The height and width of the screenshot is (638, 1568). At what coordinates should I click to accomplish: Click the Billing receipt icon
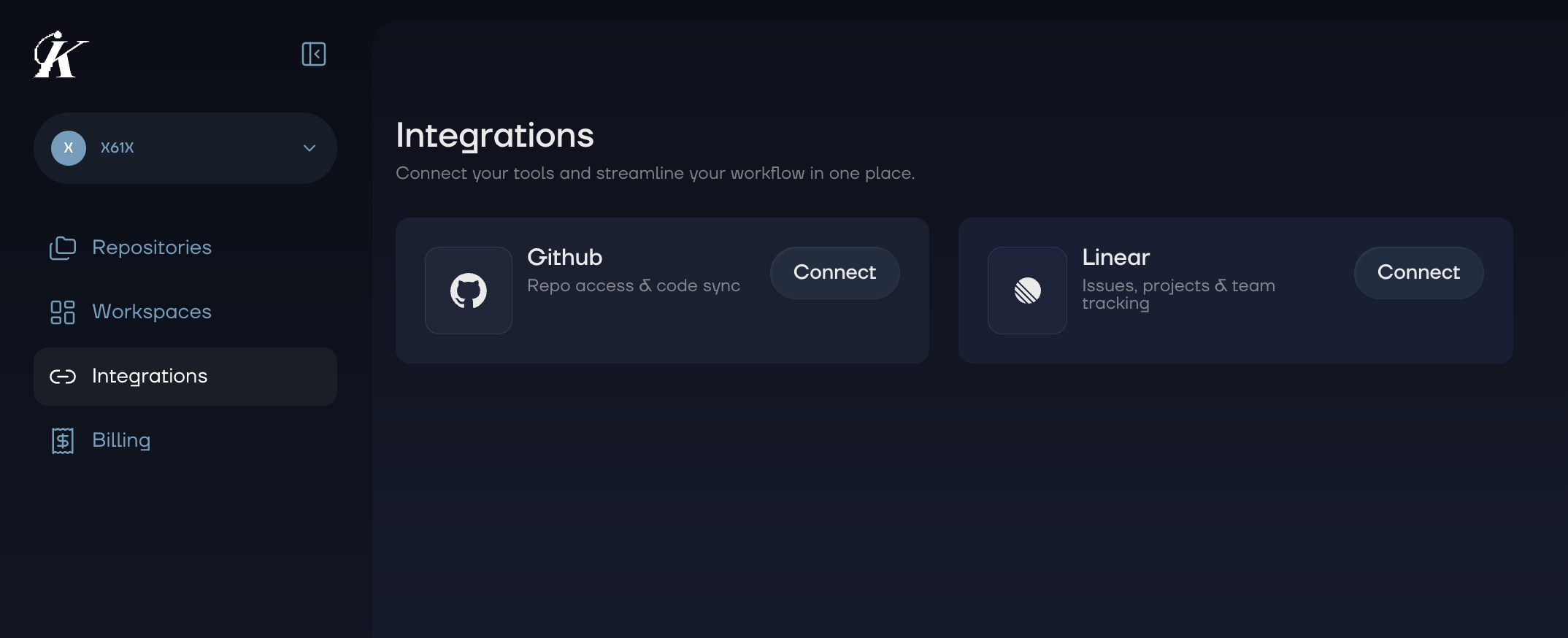tap(63, 440)
